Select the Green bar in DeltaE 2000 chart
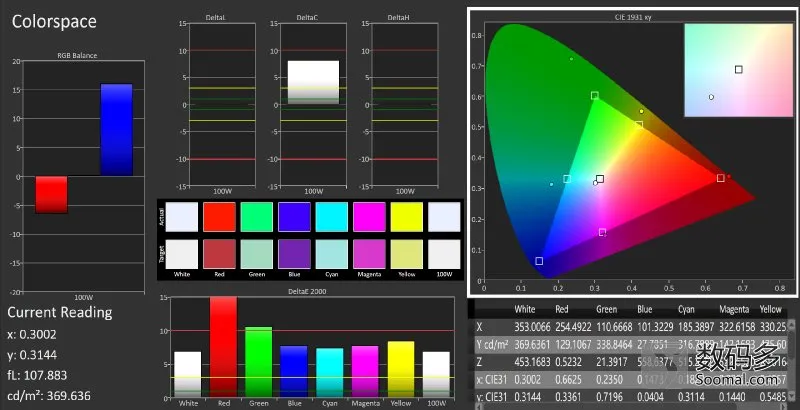The height and width of the screenshot is (410, 800). click(x=259, y=362)
